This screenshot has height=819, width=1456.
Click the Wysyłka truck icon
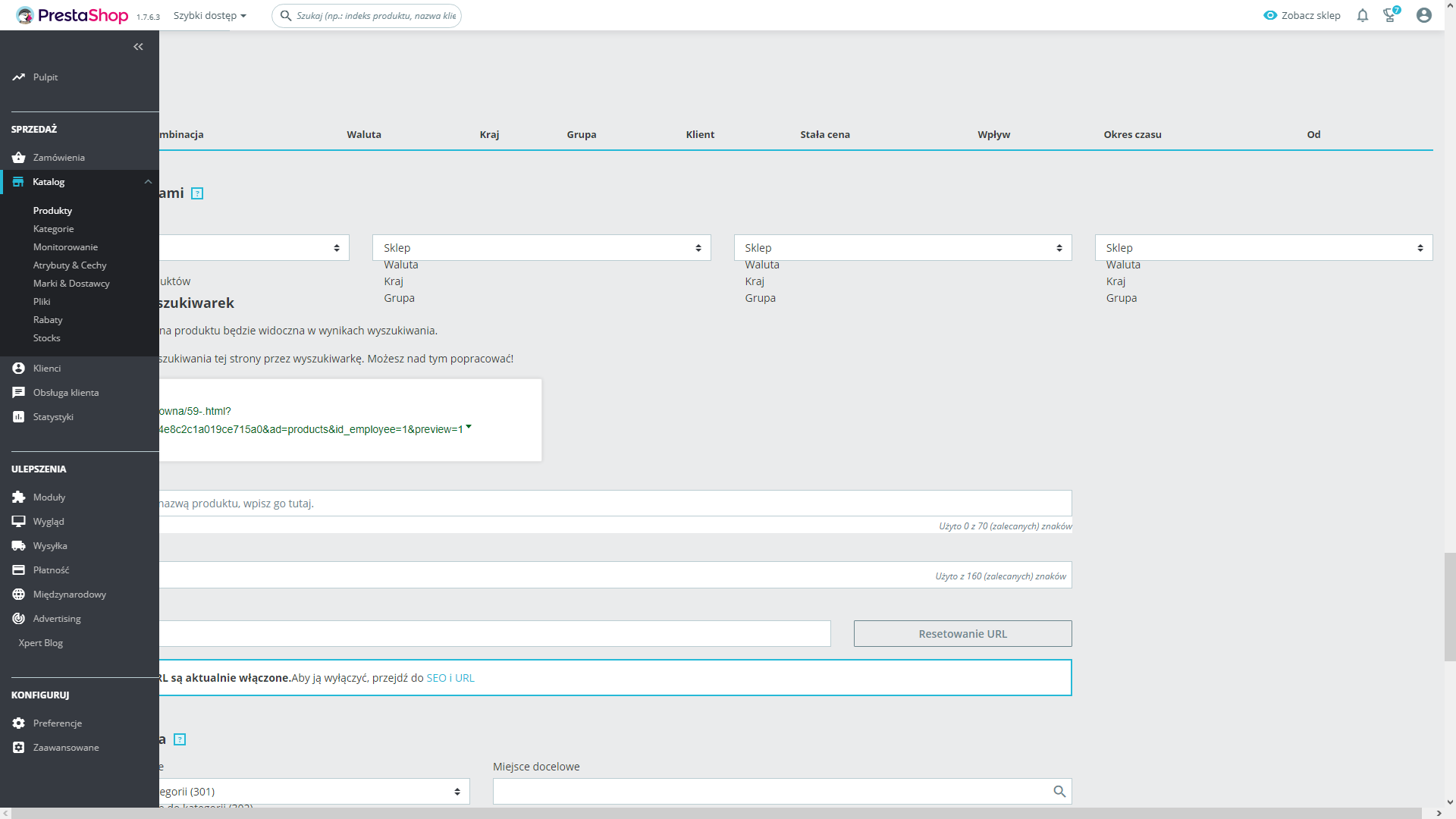(x=19, y=546)
